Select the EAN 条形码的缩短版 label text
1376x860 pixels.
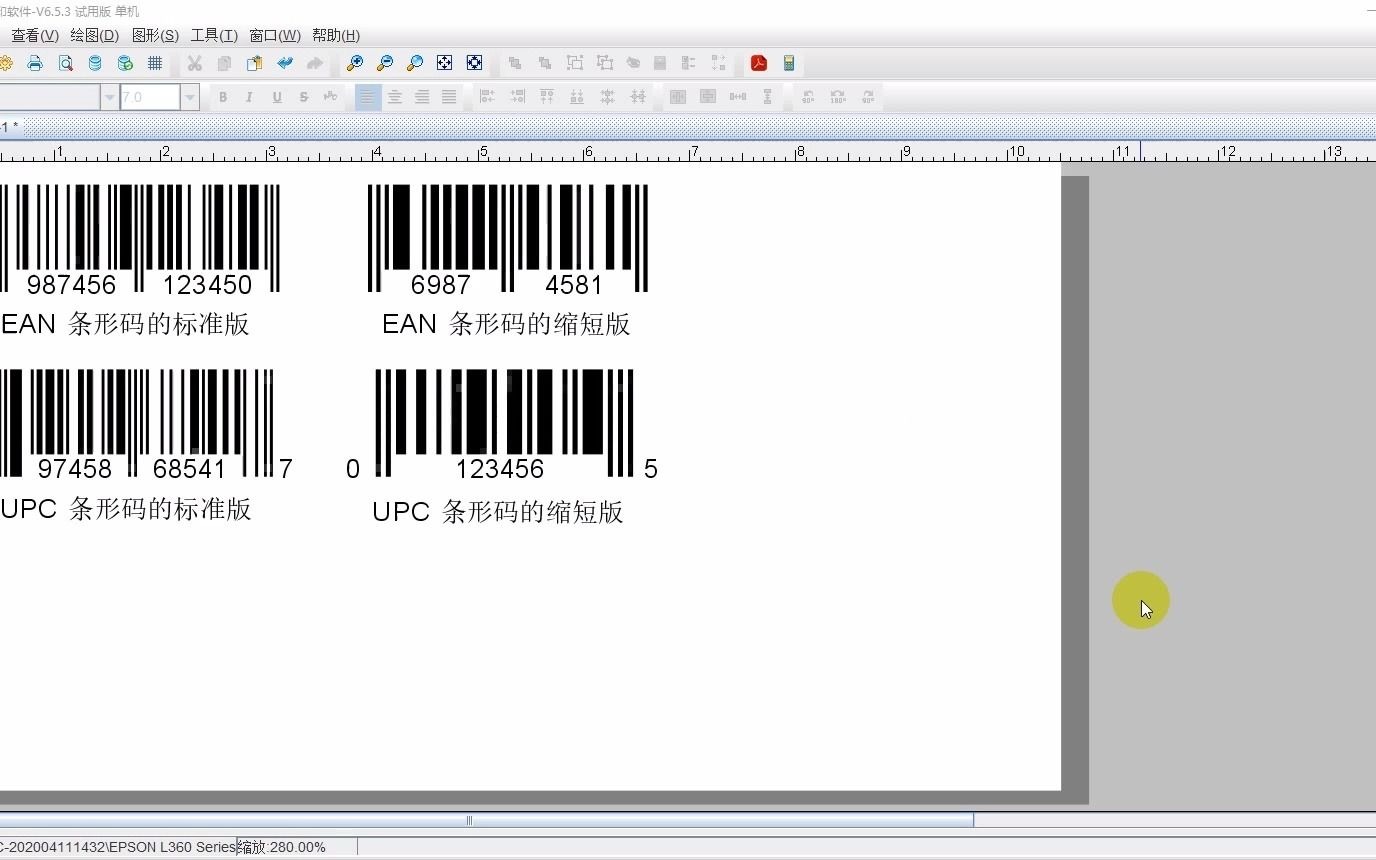[x=506, y=324]
